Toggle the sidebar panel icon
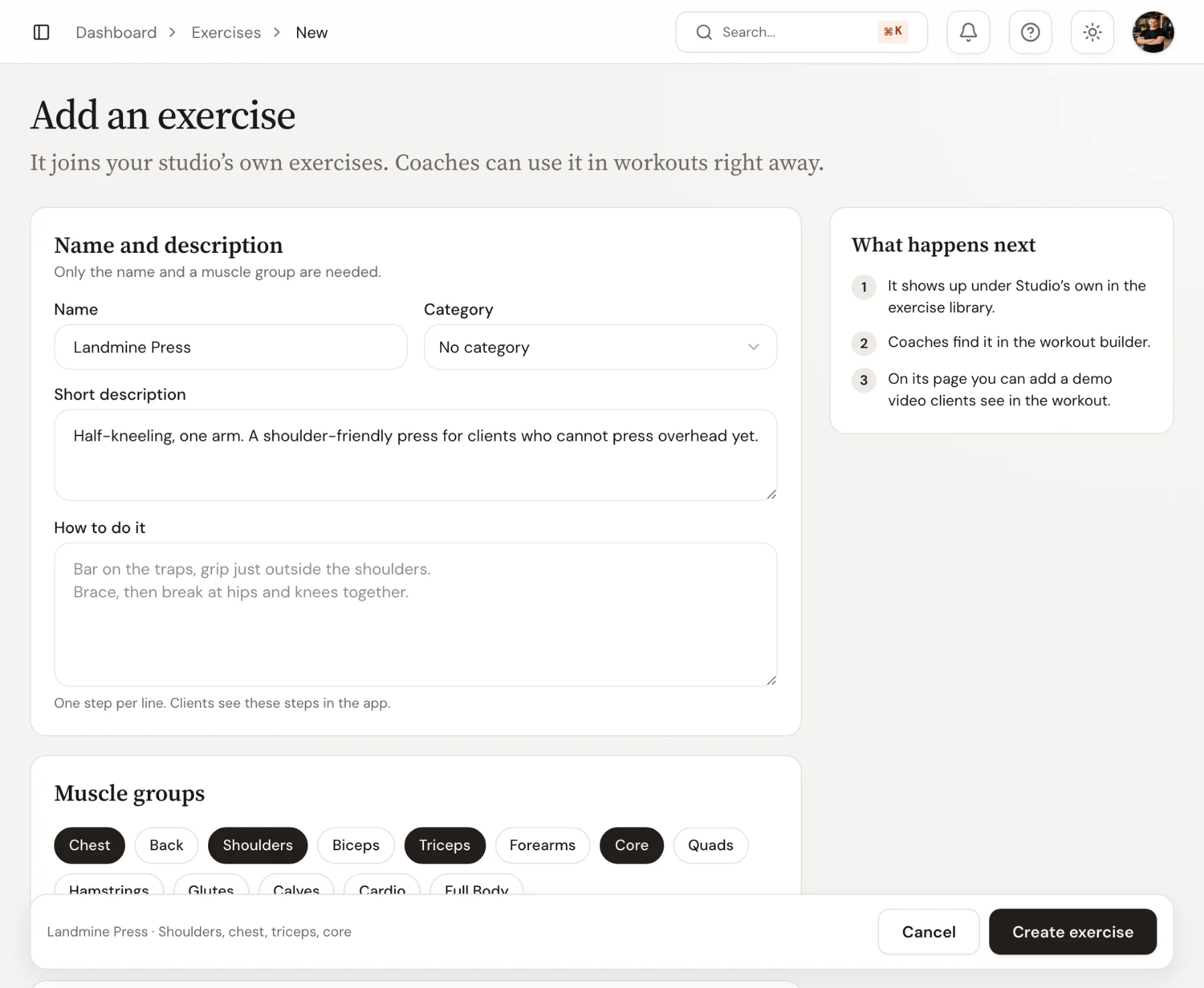Screen dimensions: 1204x988 tap(41, 32)
